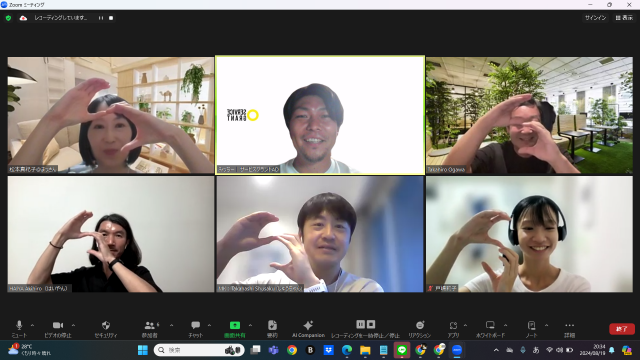640x360 pixels.
Task: Open Microsoft Edge from taskbar
Action: point(347,350)
